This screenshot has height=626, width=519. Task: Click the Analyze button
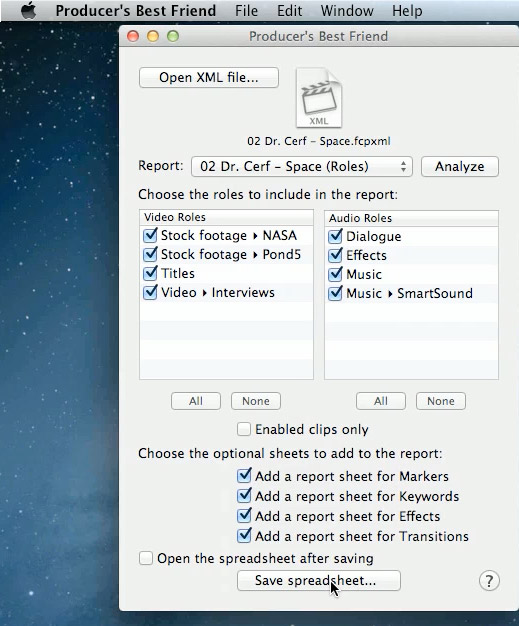click(x=460, y=166)
